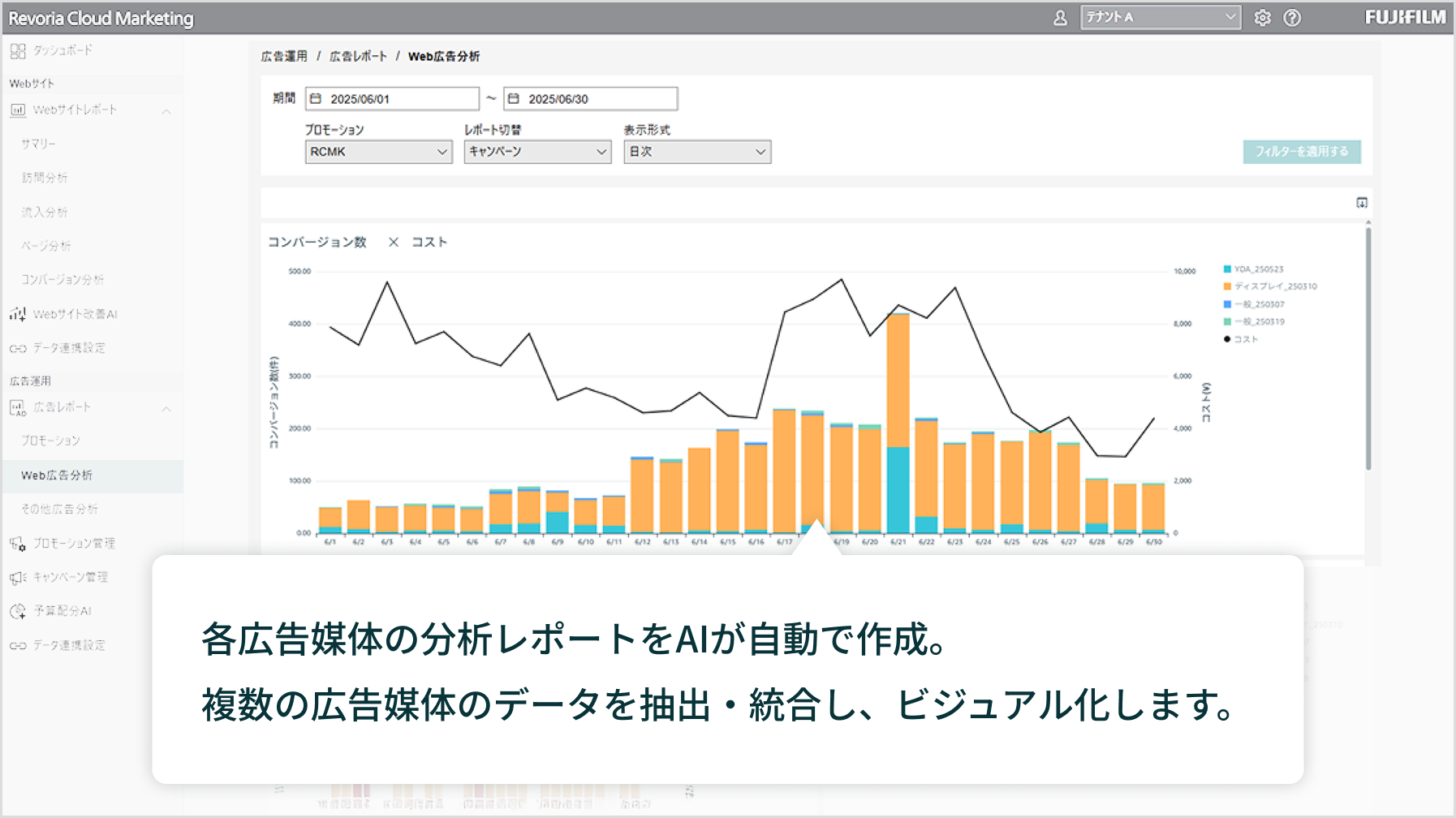Click the 一般_250319 legend color swatch
This screenshot has width=1456, height=818.
1228,321
